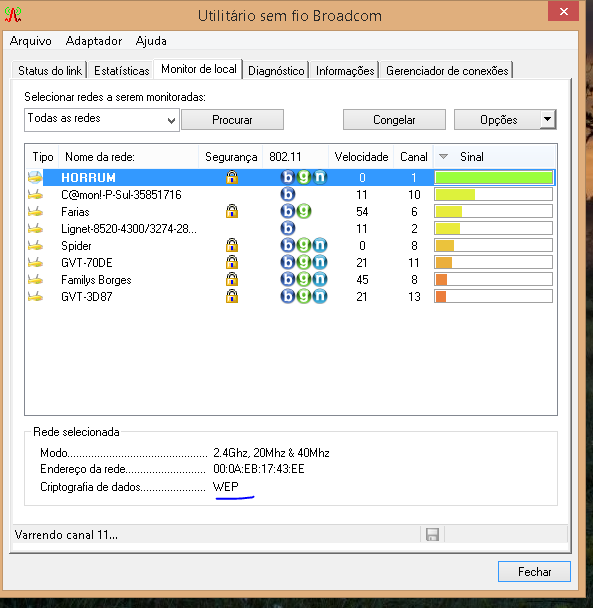Click the 802.11b icon on C@mon!-P-Sul row
Screen dimensions: 593x608
[x=288, y=194]
